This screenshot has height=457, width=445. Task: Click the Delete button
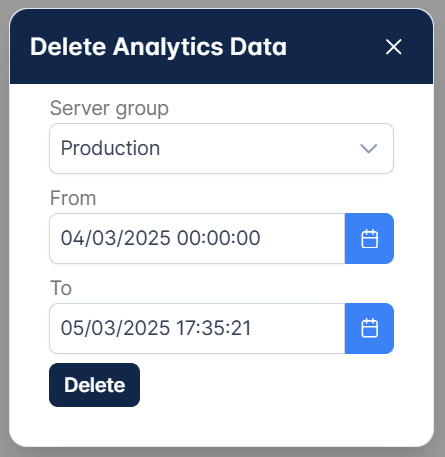coord(94,385)
